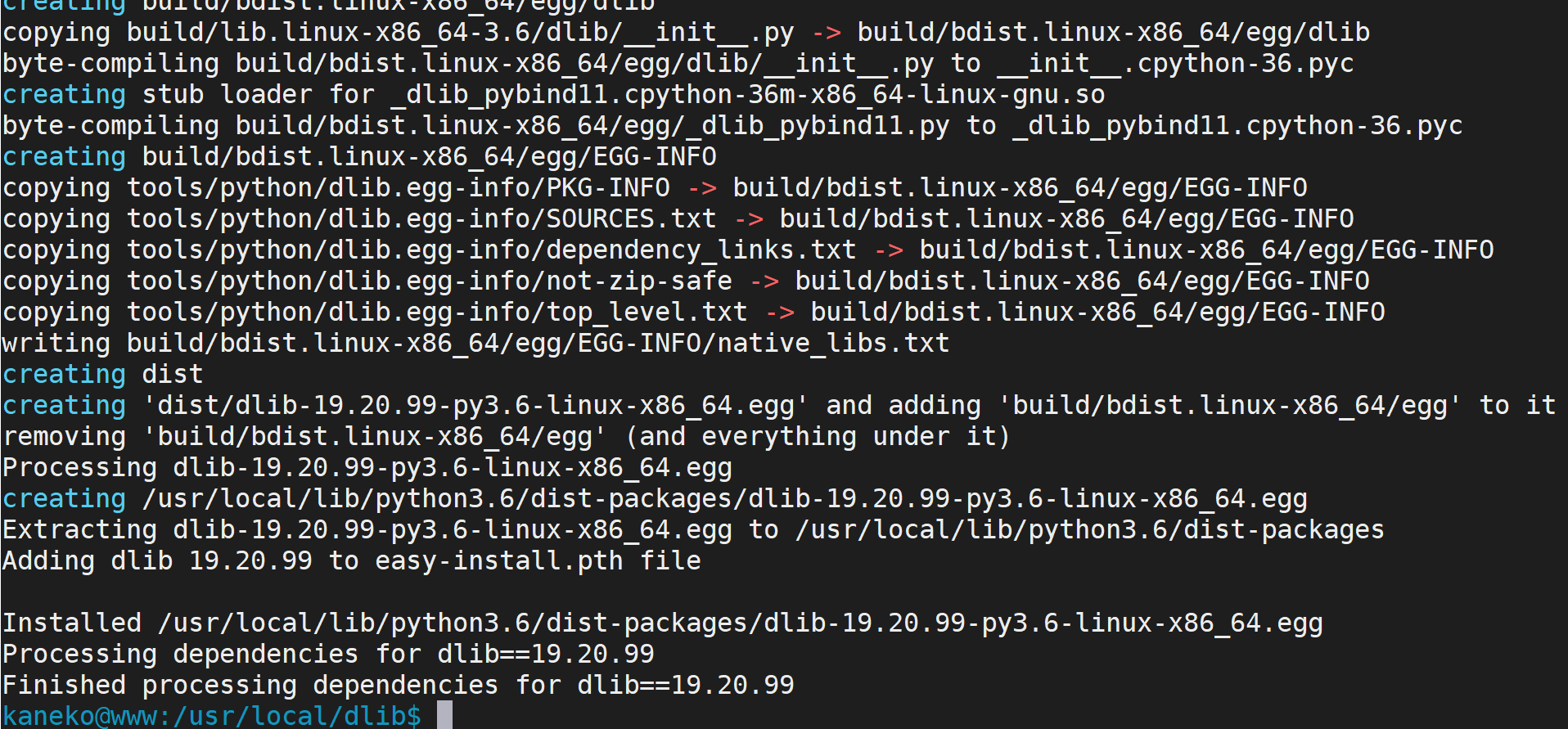
Task: Click the "Processing dlib-19.20.99-py3.6-linux-x86_64.egg" line
Action: point(367,467)
